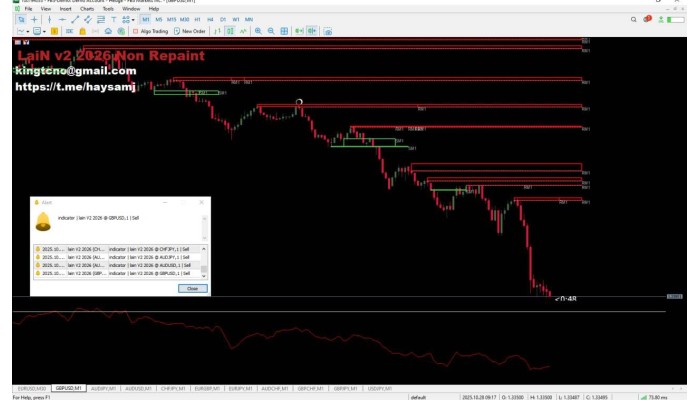Open search with the magnifier icon
This screenshot has width=700, height=400.
(x=633, y=19)
